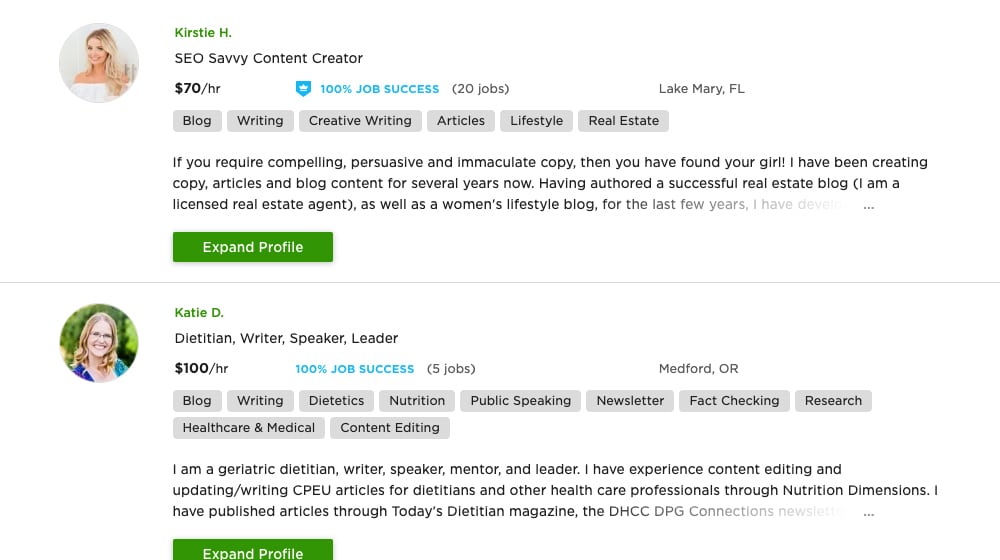Expand Kirstie H.'s profile
Screen dimensions: 1000x560
tap(253, 247)
